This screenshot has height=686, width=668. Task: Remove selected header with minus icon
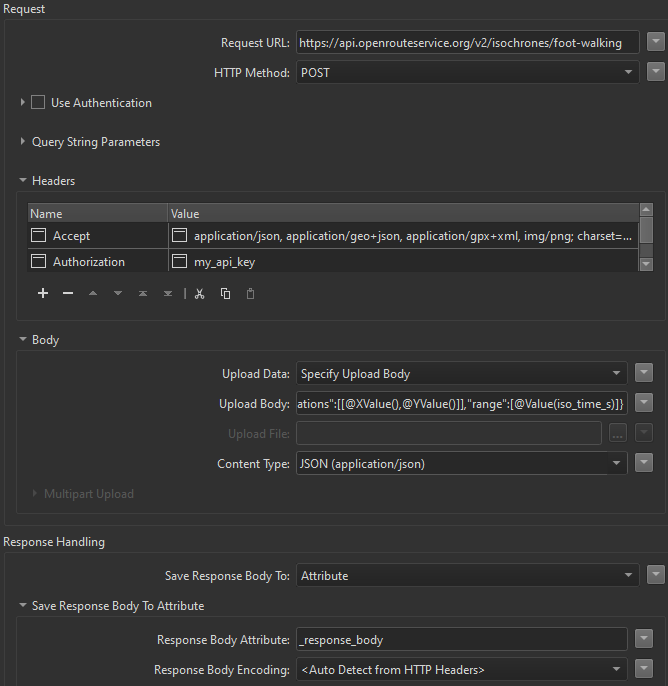coord(68,293)
